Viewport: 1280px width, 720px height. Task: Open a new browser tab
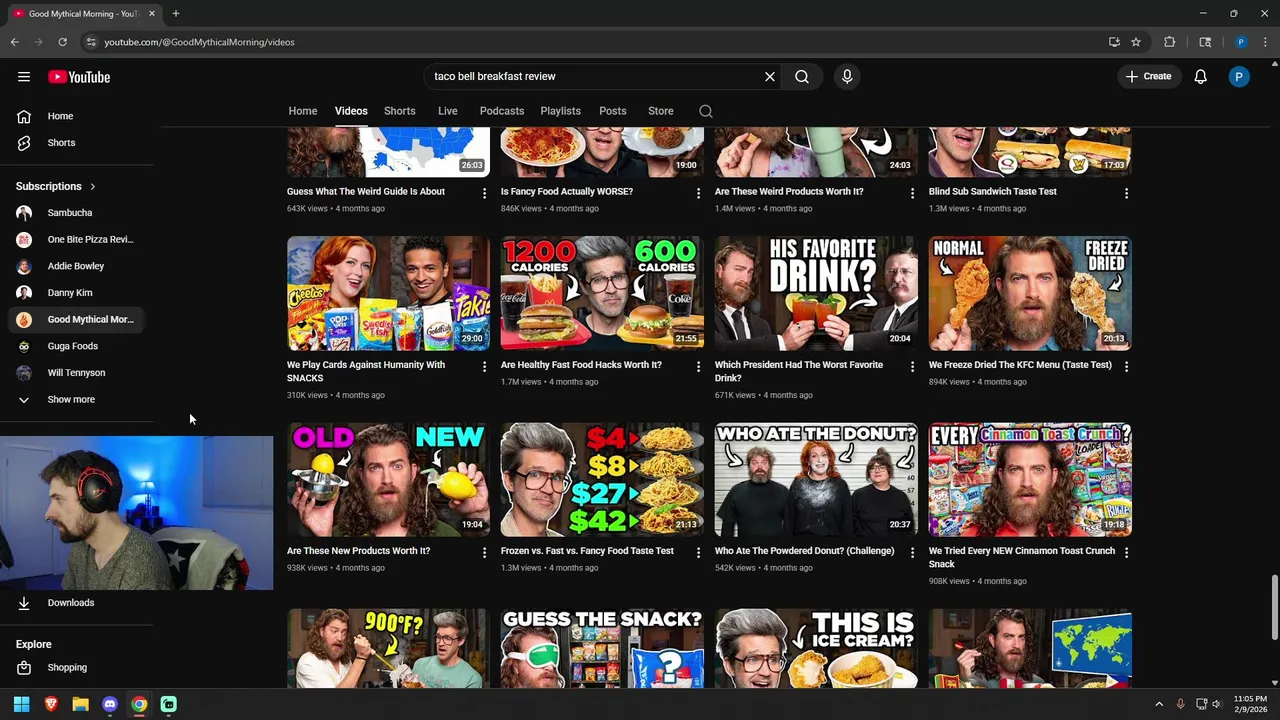175,13
